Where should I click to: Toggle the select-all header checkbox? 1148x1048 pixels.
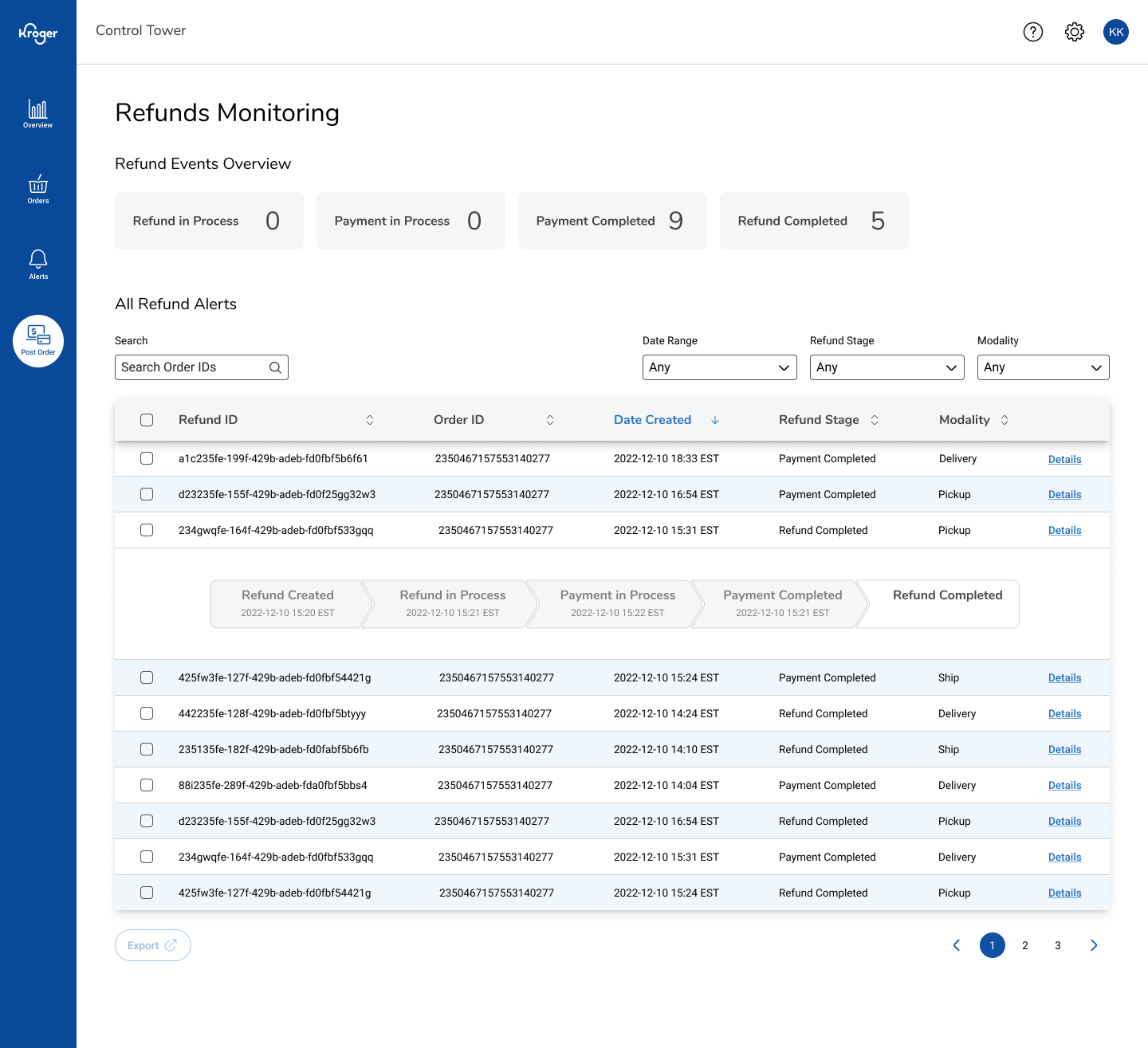click(x=147, y=420)
